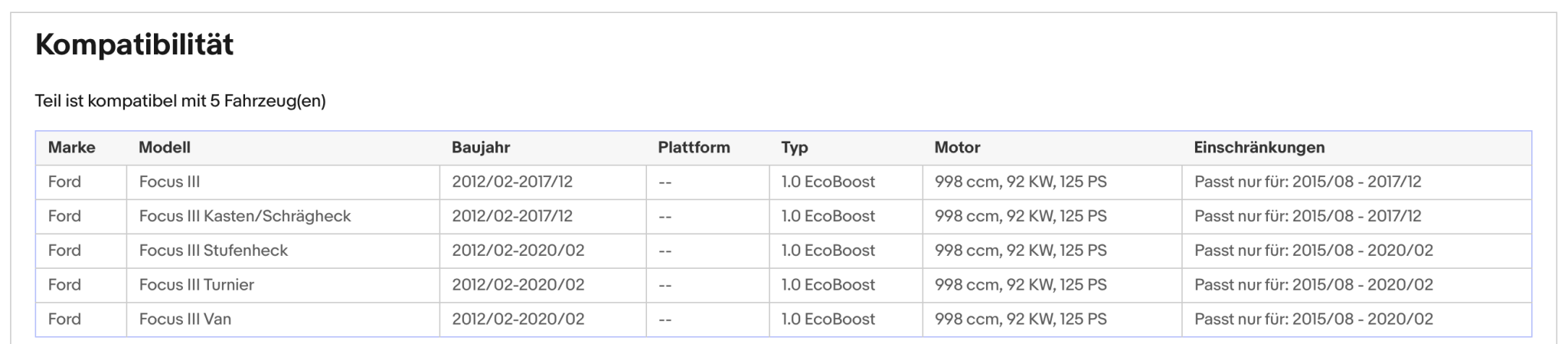Click Plattform '--' in Focus III Turnier row

pyautogui.click(x=665, y=285)
